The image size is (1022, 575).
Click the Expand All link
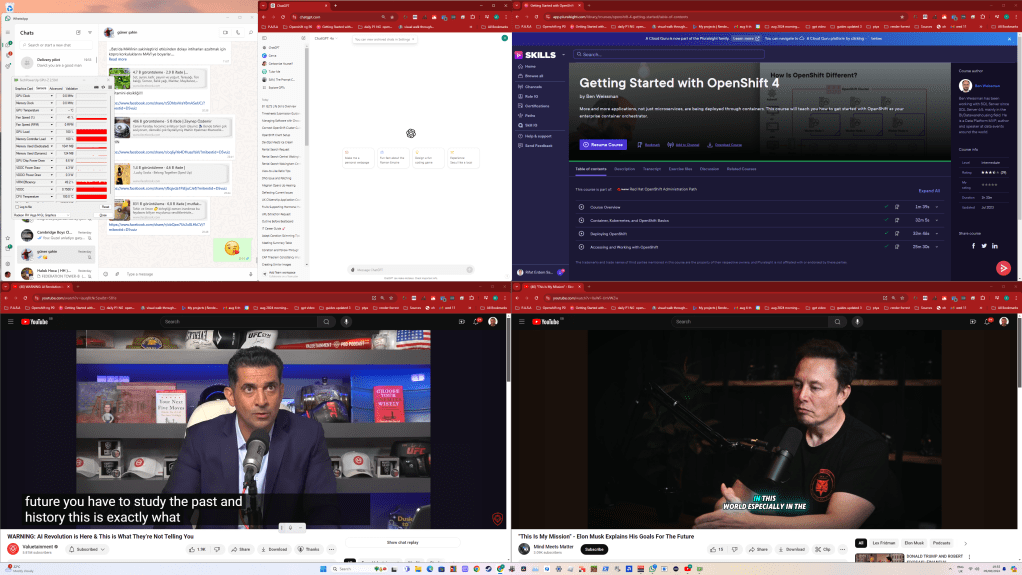[x=929, y=191]
